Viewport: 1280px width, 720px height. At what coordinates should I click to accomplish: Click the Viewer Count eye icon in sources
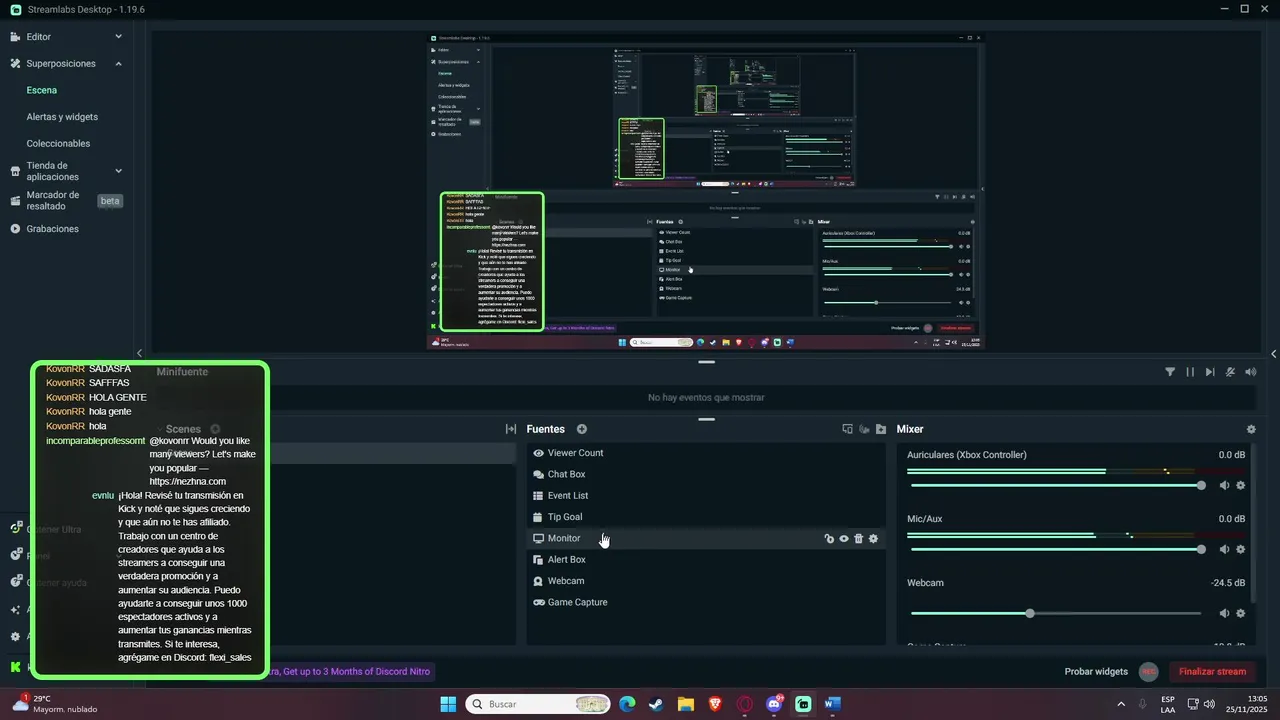pos(539,453)
